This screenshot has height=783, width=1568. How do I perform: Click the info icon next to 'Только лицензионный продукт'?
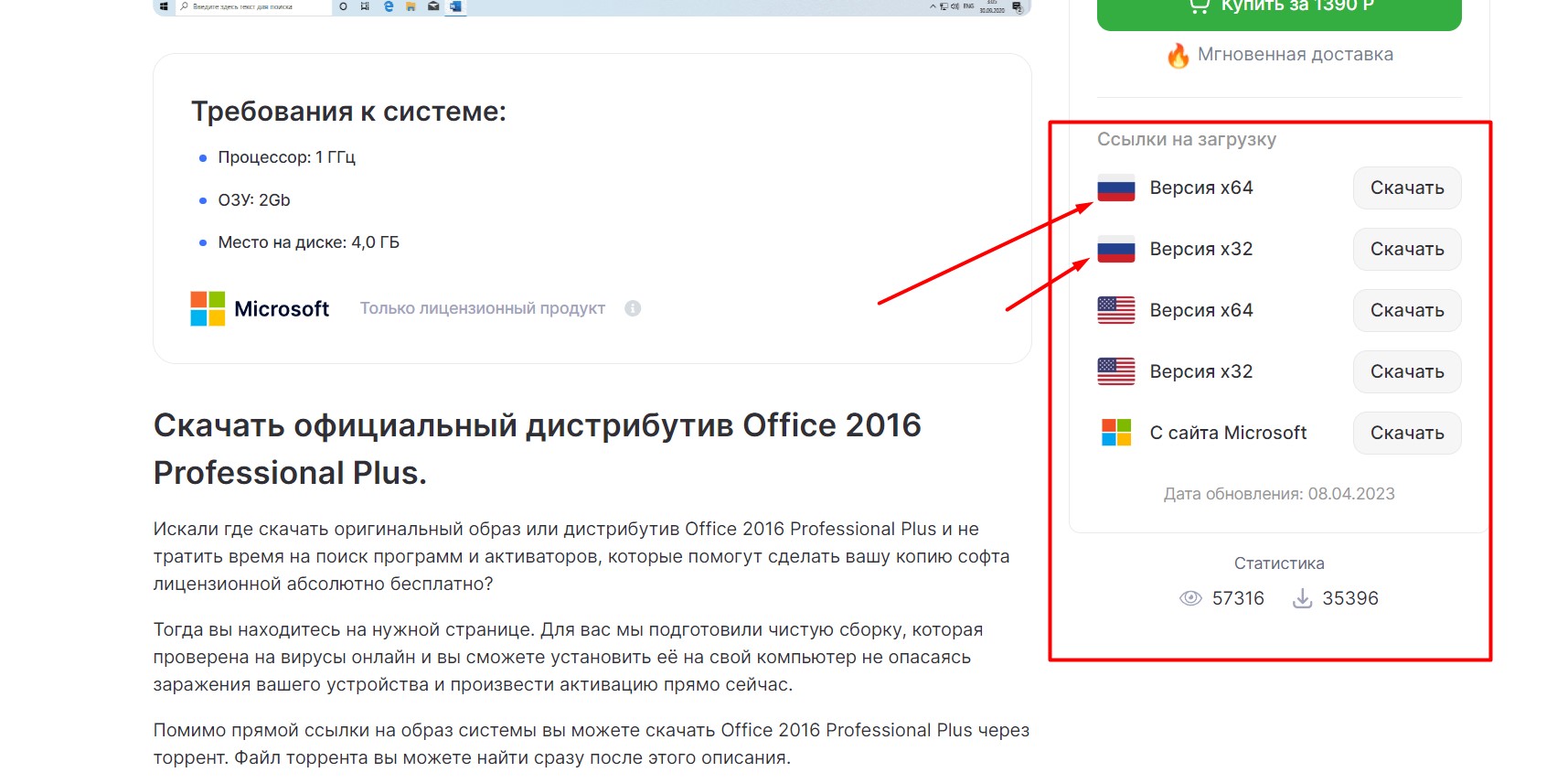[633, 309]
